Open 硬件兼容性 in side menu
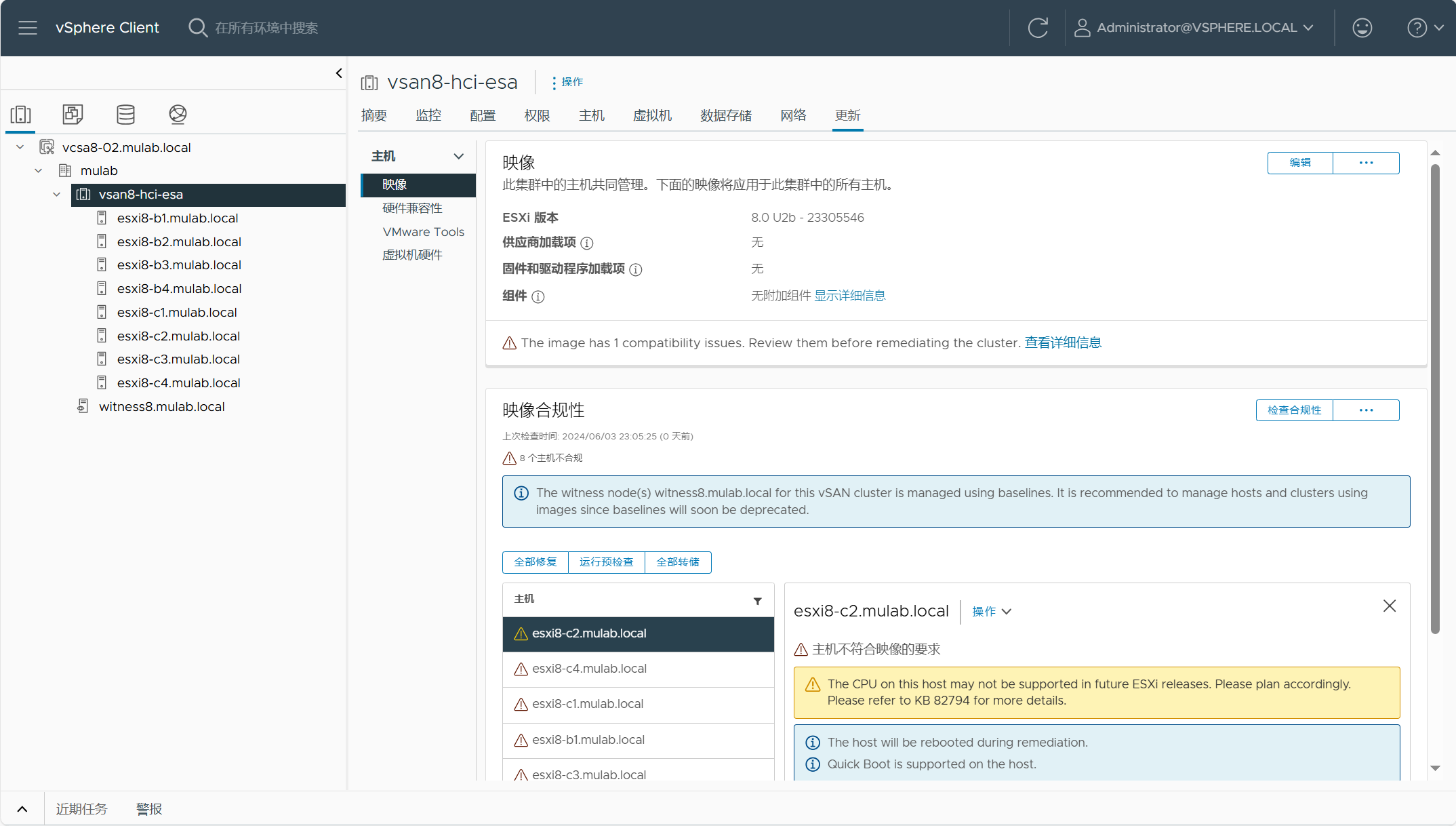The image size is (1456, 826). point(412,208)
